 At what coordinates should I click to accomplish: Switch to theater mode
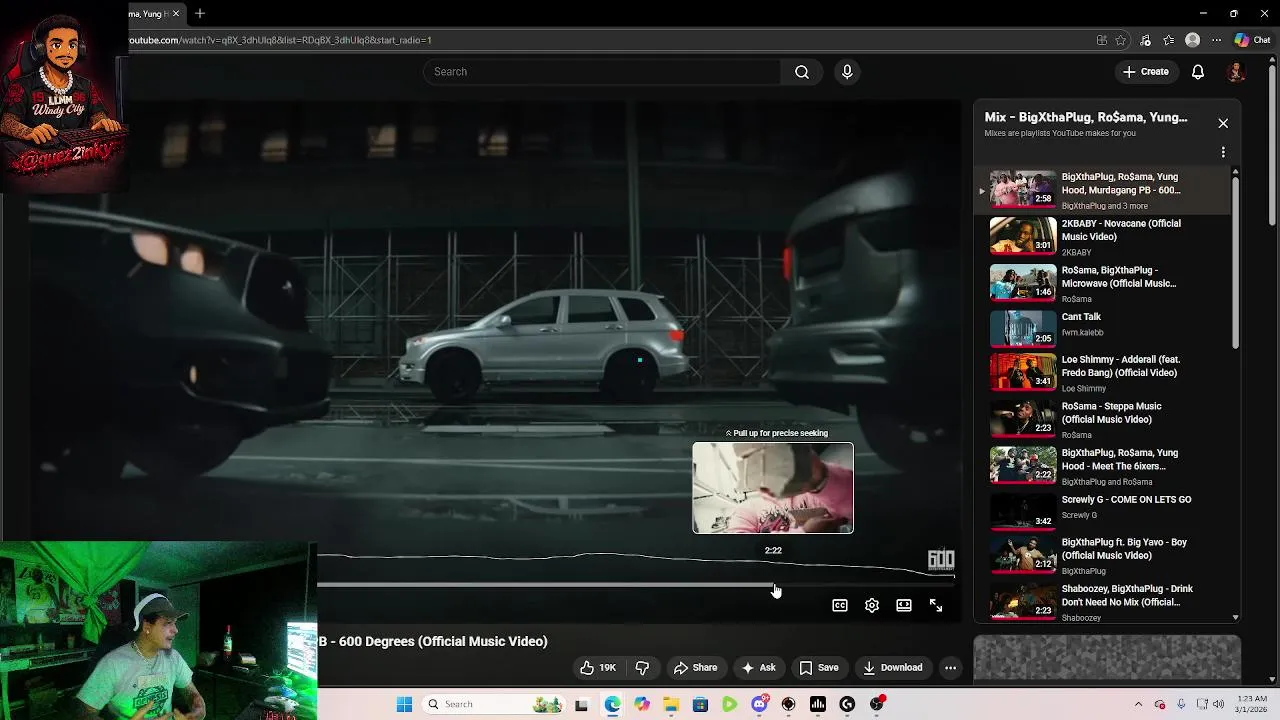tap(904, 605)
